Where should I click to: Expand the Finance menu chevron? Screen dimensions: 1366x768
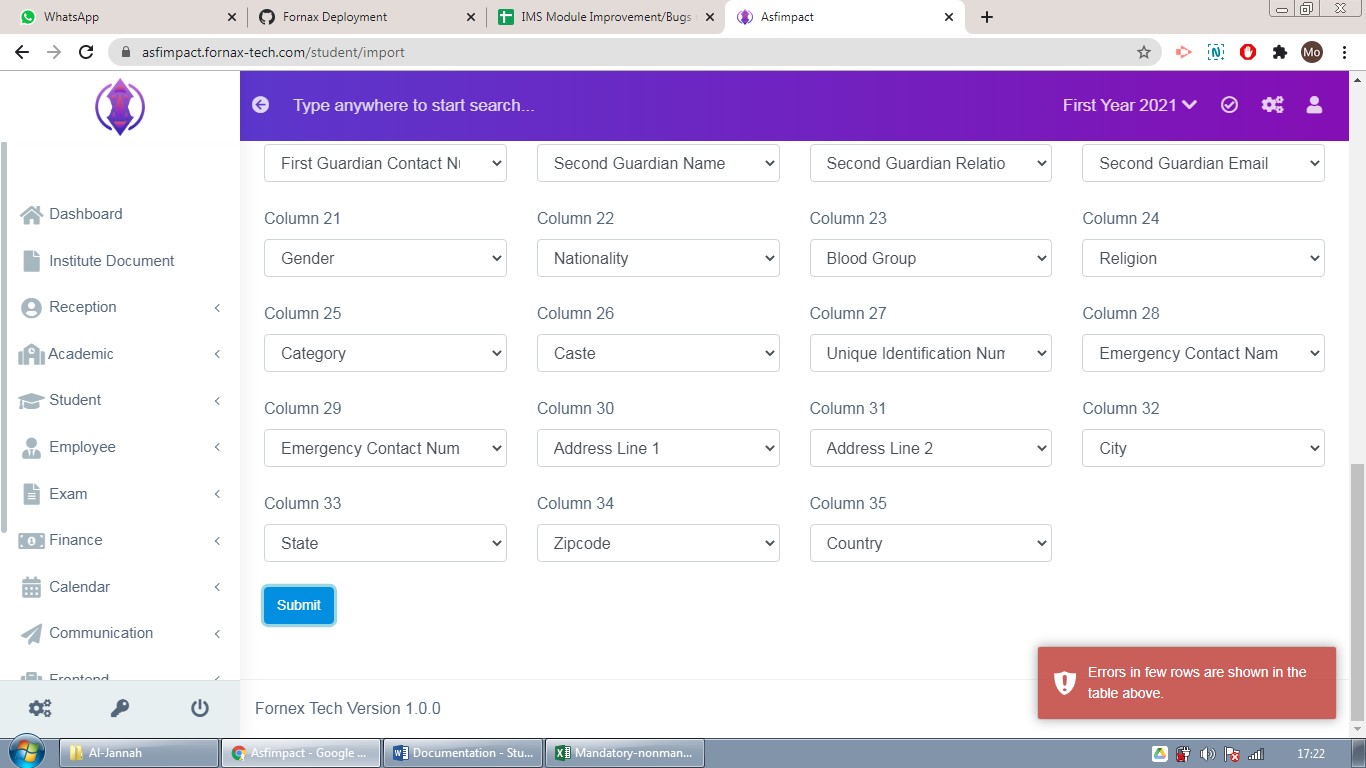[x=217, y=541]
